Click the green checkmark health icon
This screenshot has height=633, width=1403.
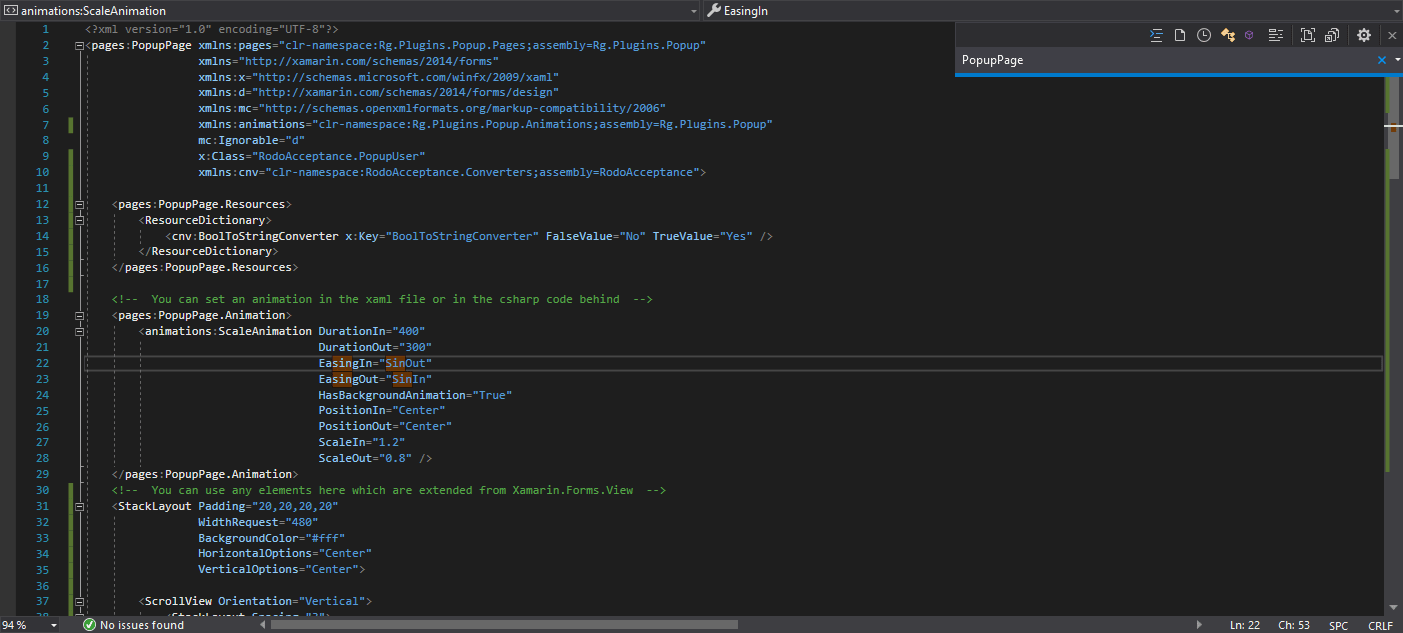(90, 625)
